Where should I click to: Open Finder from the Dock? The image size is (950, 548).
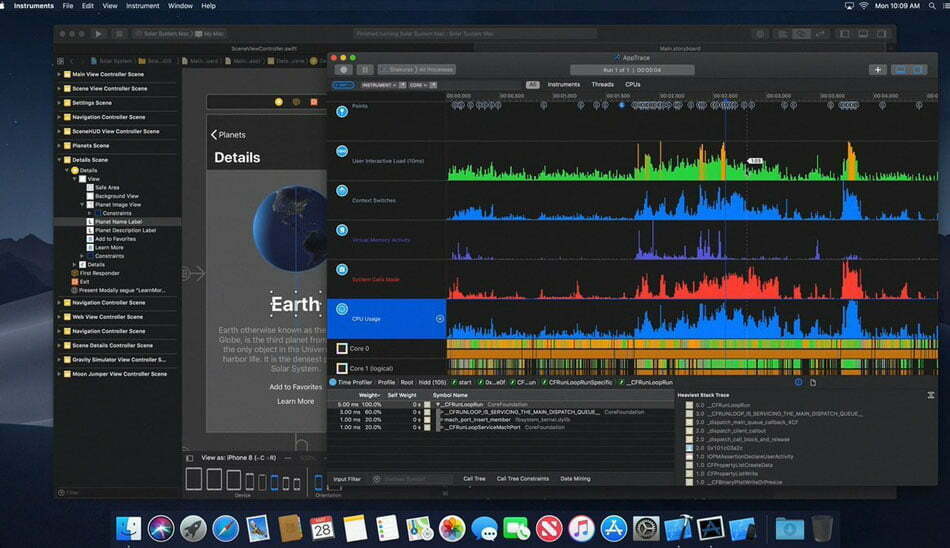(128, 529)
